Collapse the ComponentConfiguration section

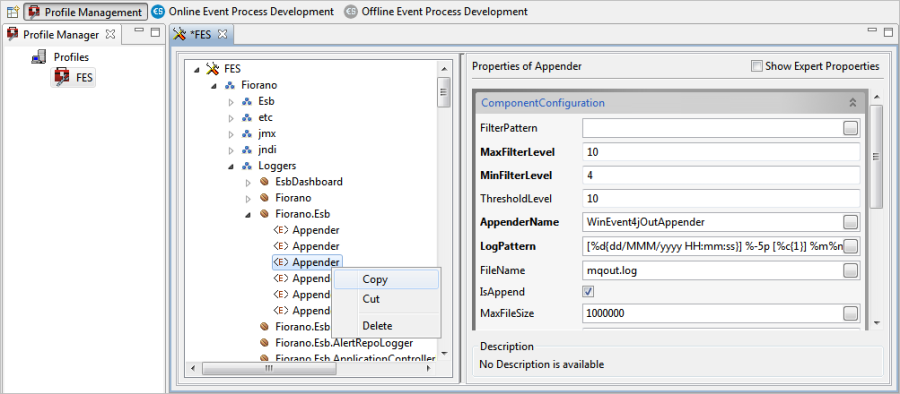852,103
